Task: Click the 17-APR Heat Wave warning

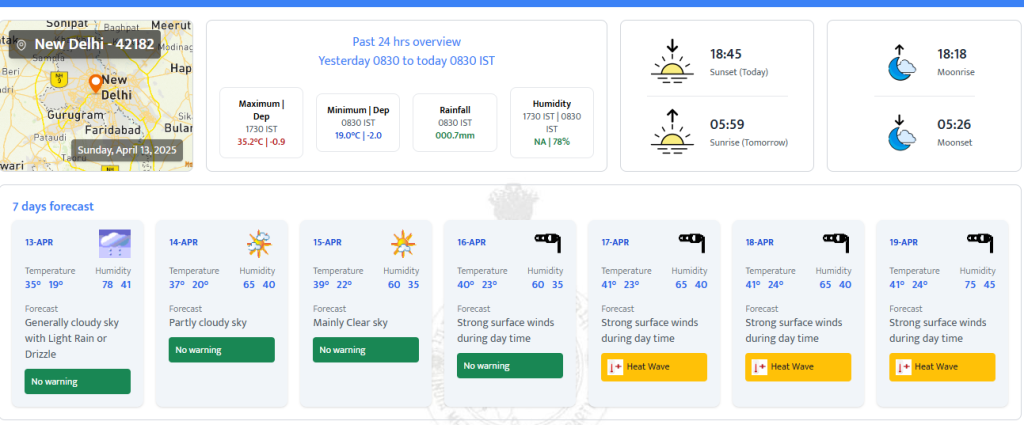Action: pyautogui.click(x=654, y=367)
